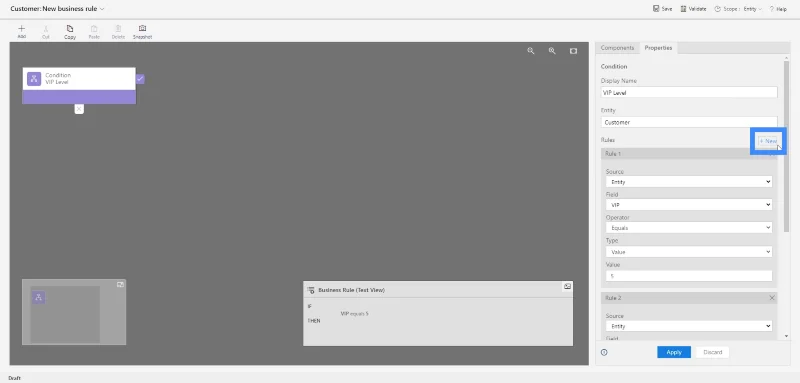Validate the business rule
Image resolution: width=800 pixels, height=383 pixels.
point(693,9)
